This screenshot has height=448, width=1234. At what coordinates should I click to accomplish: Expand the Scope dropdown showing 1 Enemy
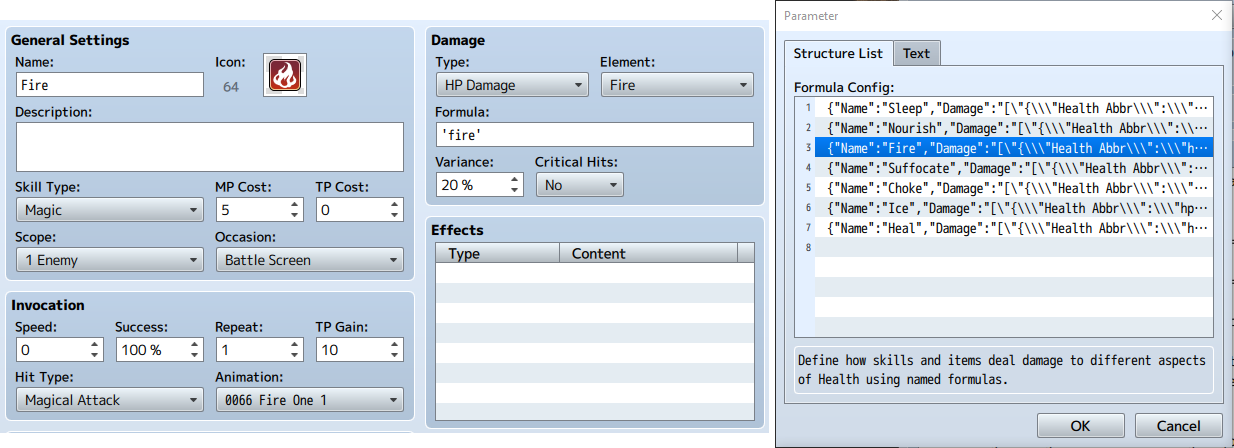coord(110,260)
